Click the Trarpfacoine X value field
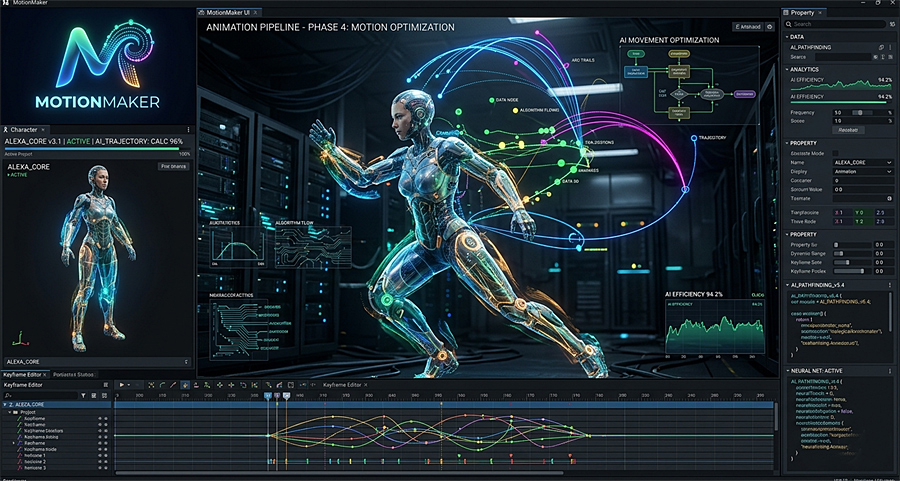Image resolution: width=900 pixels, height=481 pixels. [841, 213]
